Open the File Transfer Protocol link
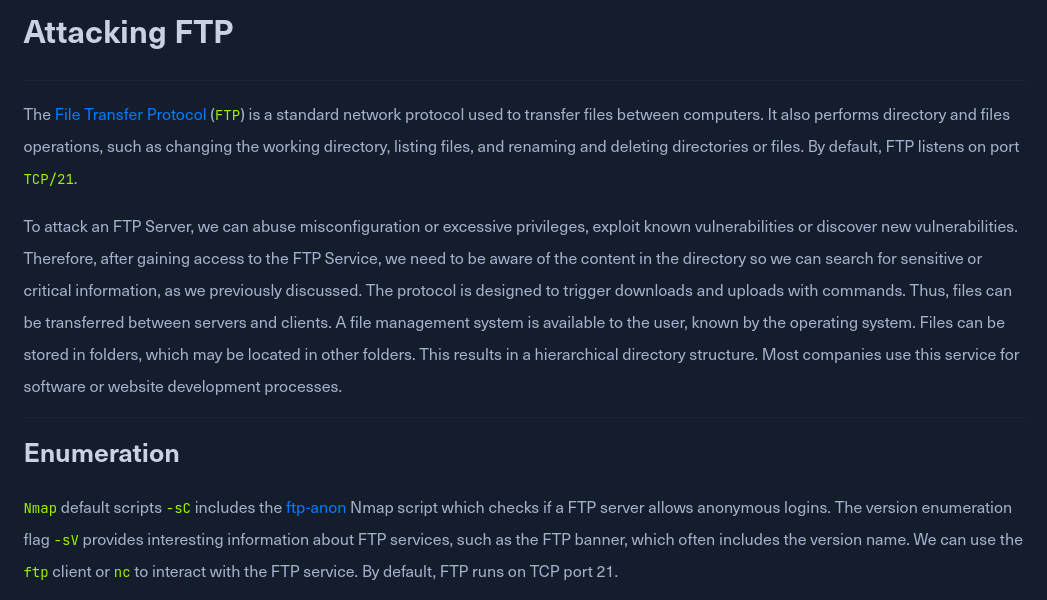 tap(130, 115)
